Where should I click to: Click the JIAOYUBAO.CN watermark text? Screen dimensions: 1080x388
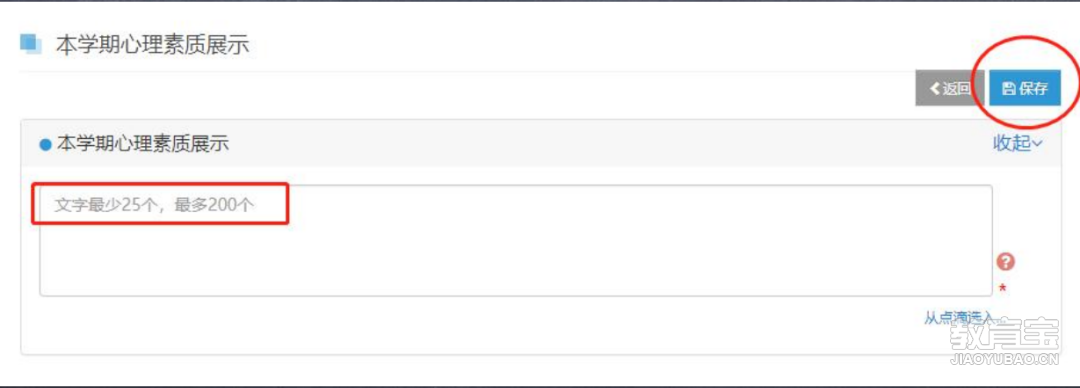click(x=1004, y=360)
